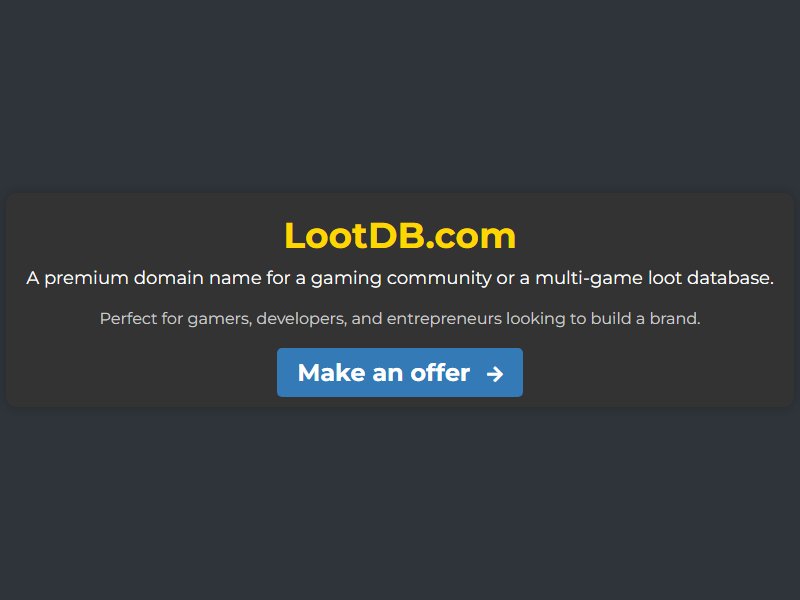Click the premium domain name description line
This screenshot has height=600, width=800.
(400, 278)
